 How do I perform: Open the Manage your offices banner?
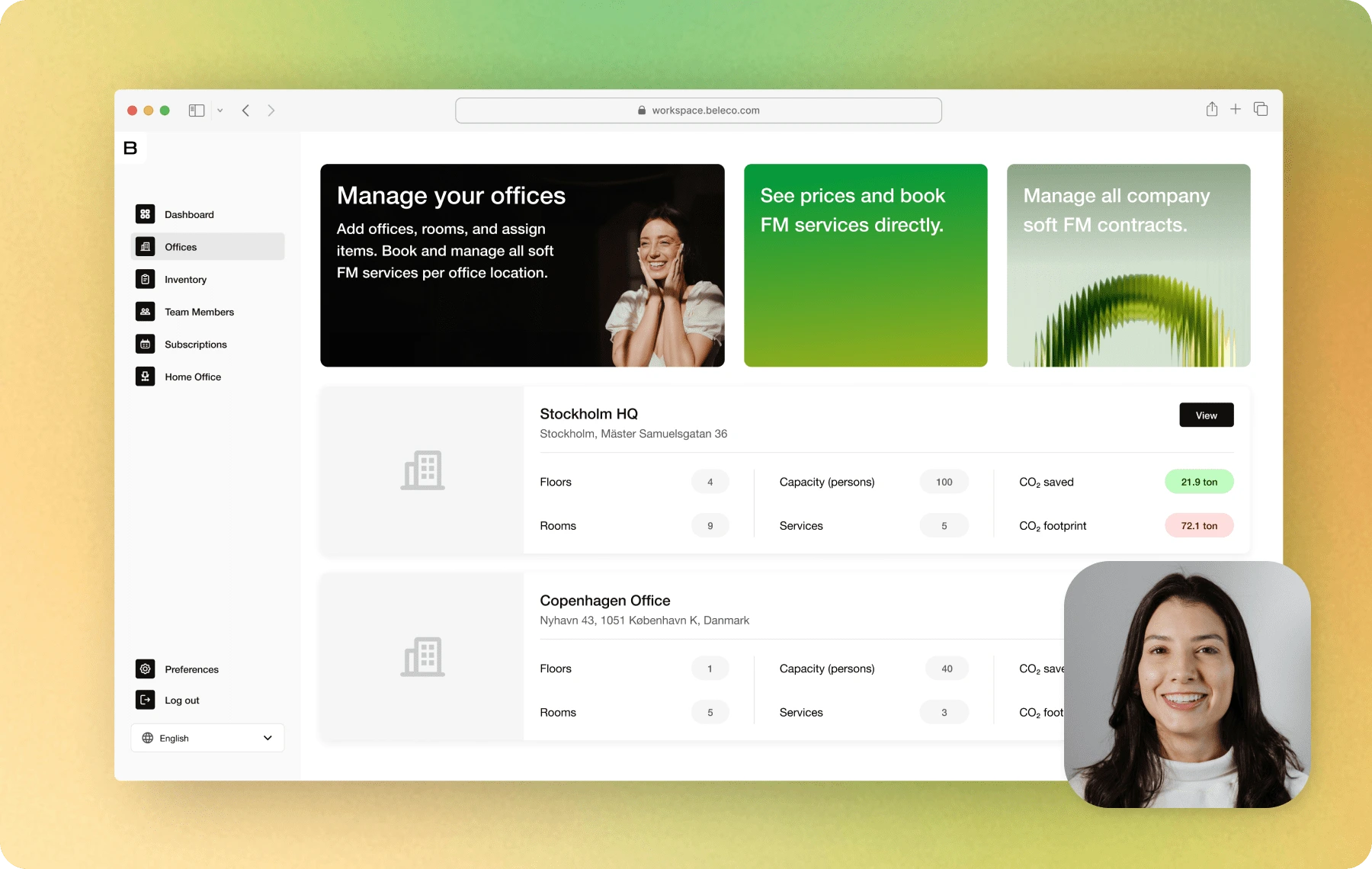pyautogui.click(x=522, y=265)
